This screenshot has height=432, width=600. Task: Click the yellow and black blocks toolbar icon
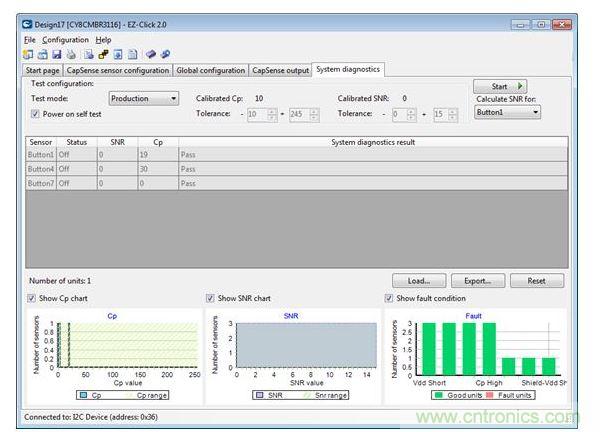103,54
